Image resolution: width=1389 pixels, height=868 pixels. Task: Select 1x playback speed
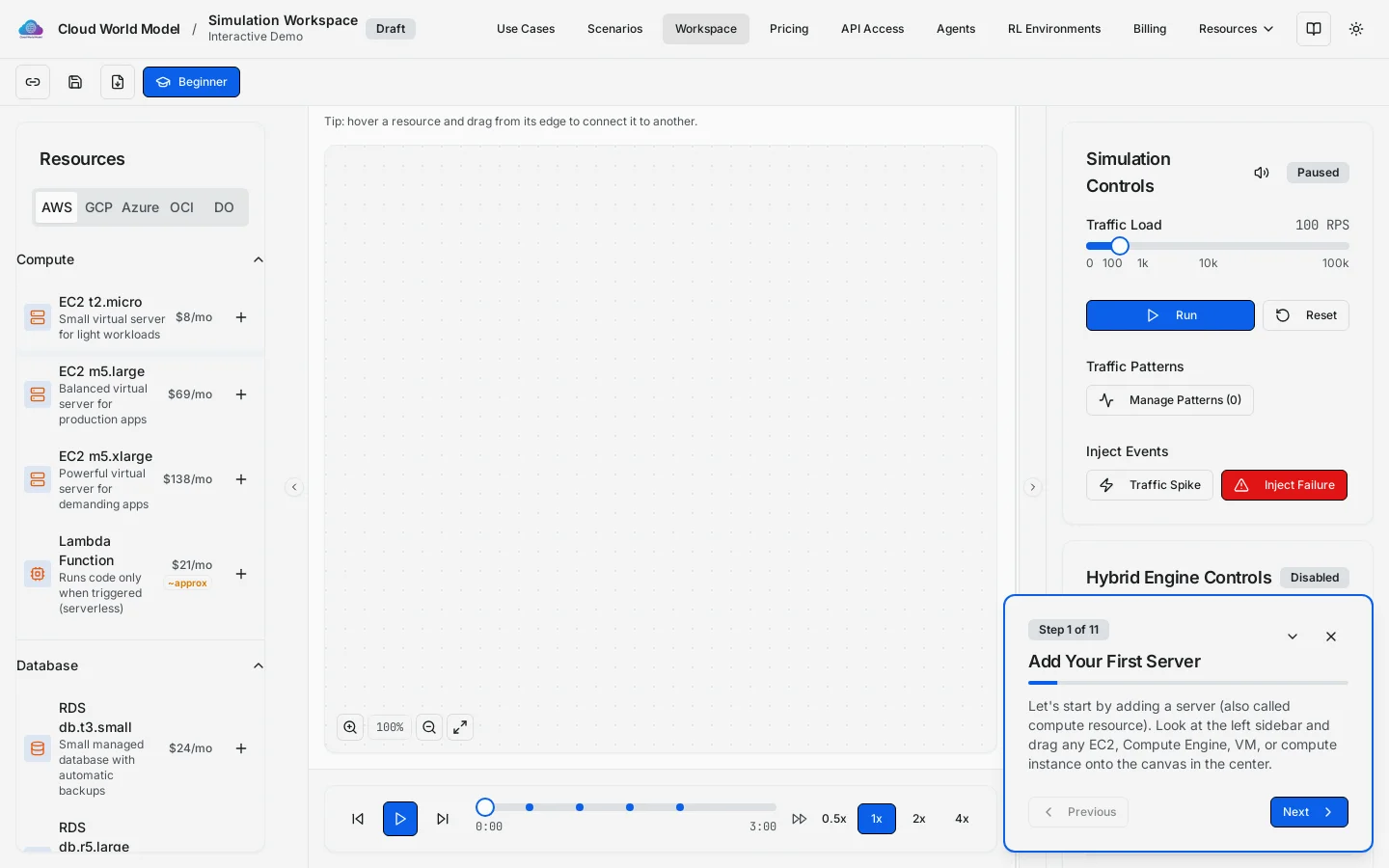click(x=877, y=819)
